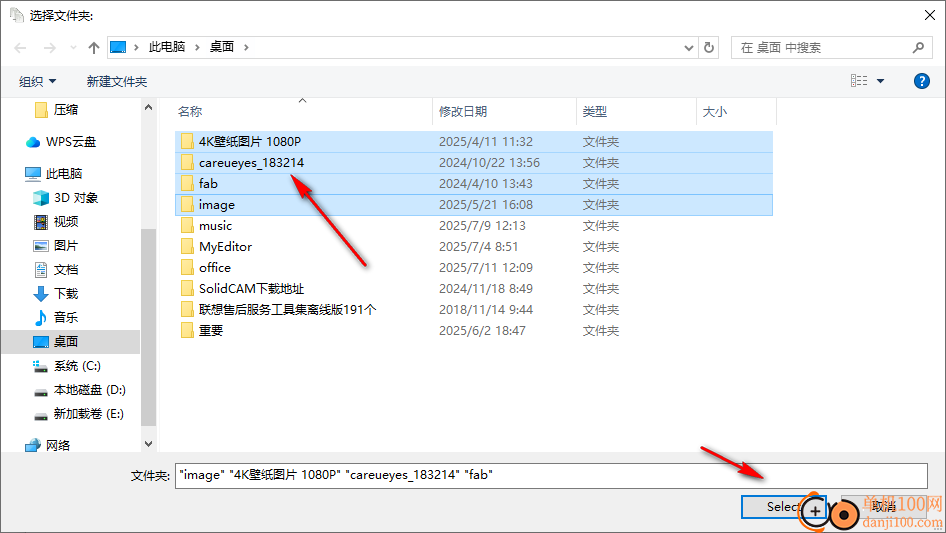Image resolution: width=946 pixels, height=533 pixels.
Task: Refresh the current folder view
Action: pos(709,47)
